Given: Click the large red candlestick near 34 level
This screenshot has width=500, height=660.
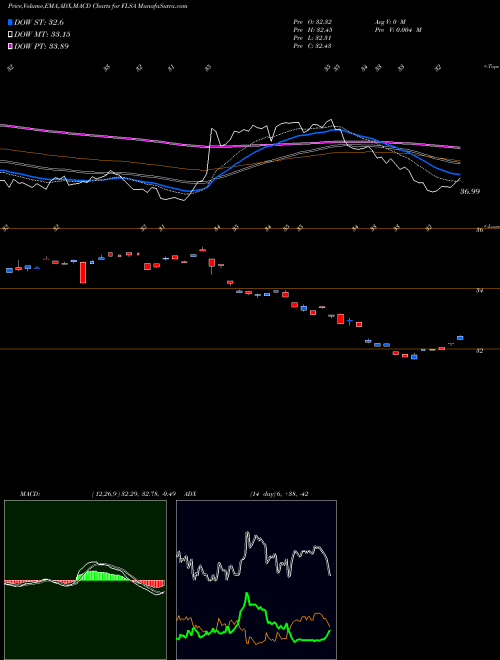Looking at the screenshot, I should 83,272.
